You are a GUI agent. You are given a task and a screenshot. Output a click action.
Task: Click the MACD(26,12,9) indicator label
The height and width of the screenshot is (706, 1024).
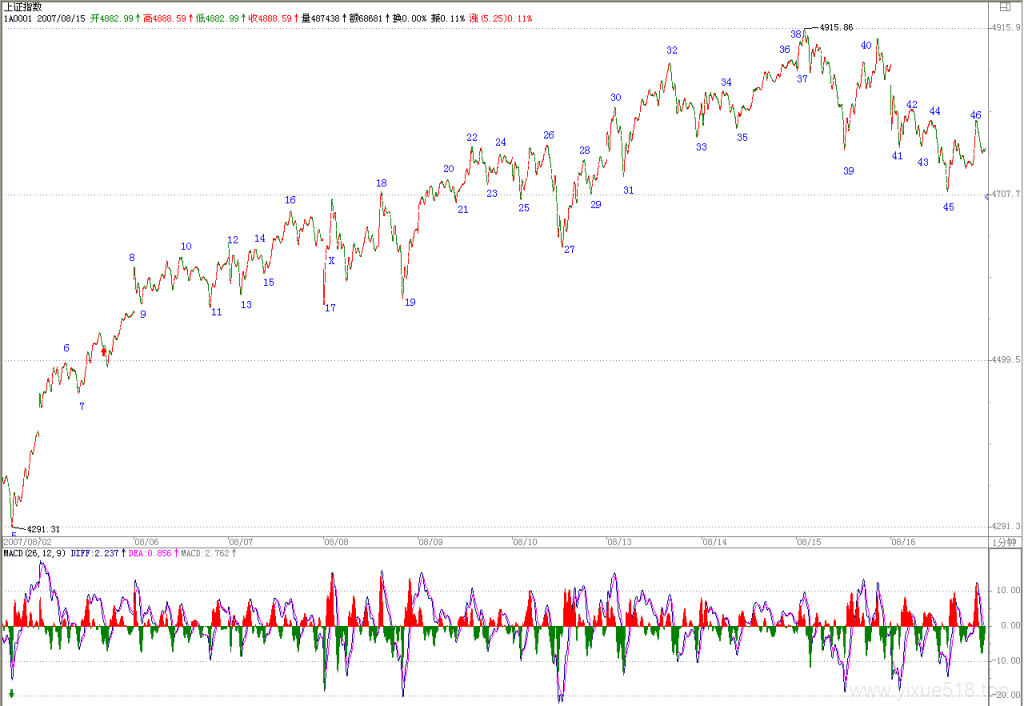pyautogui.click(x=34, y=553)
